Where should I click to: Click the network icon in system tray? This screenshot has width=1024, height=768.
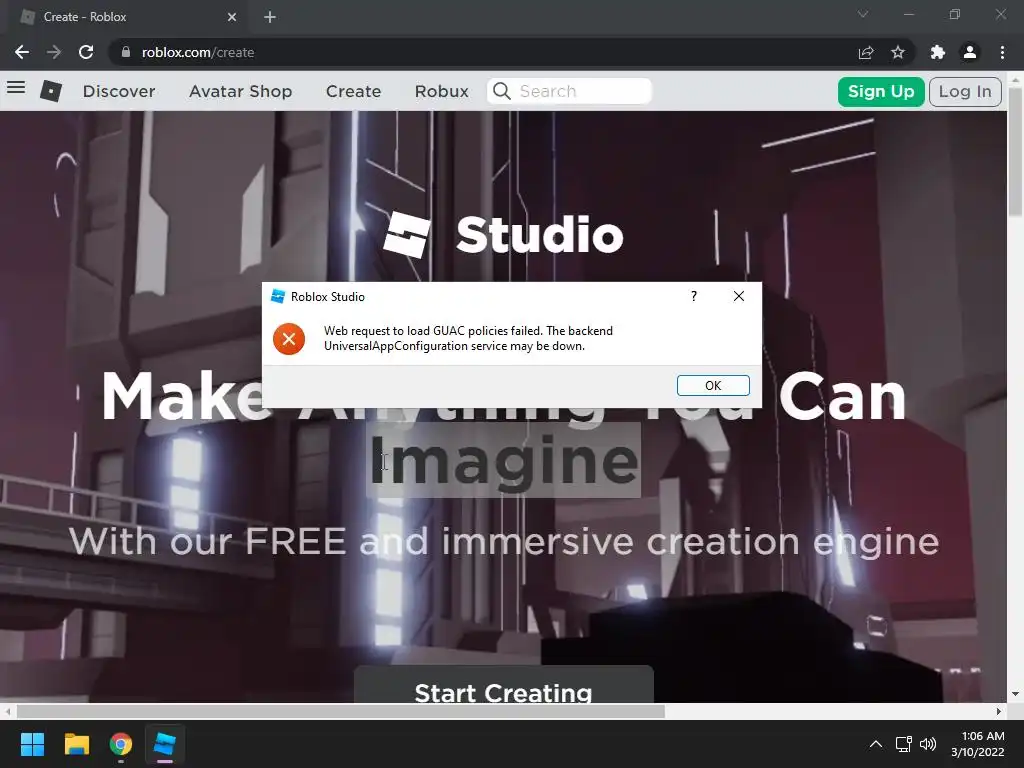tap(903, 744)
